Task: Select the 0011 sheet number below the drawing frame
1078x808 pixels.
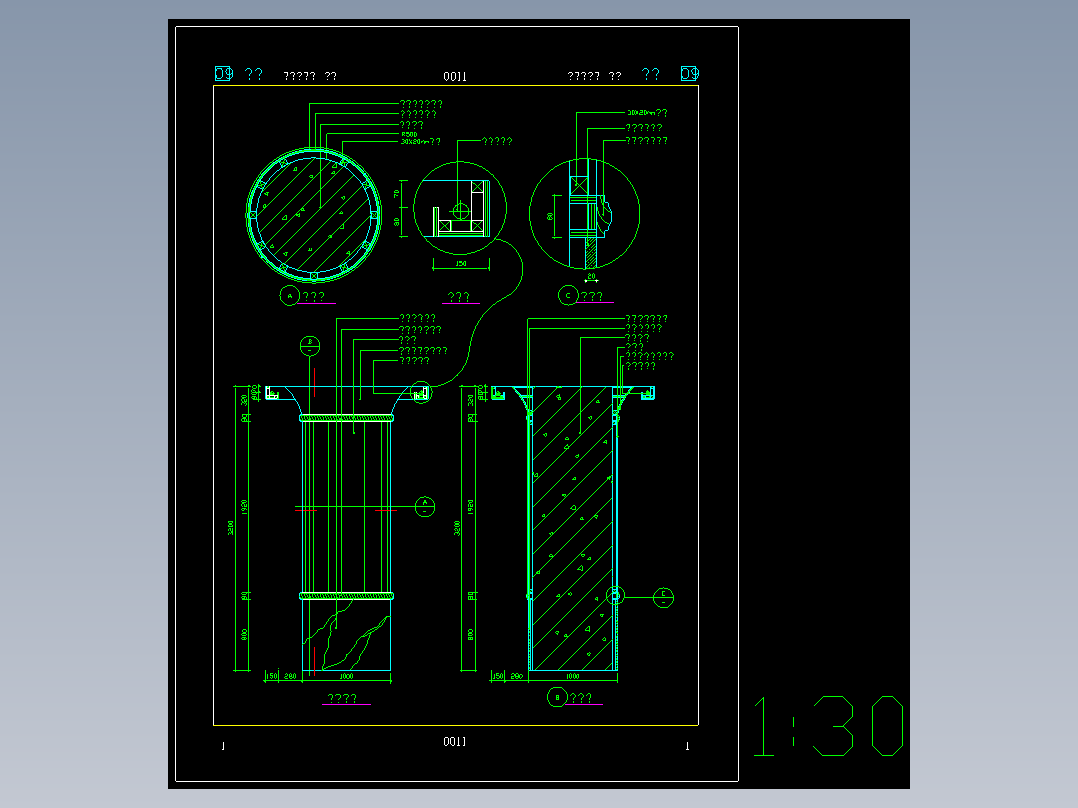Action: tap(454, 741)
